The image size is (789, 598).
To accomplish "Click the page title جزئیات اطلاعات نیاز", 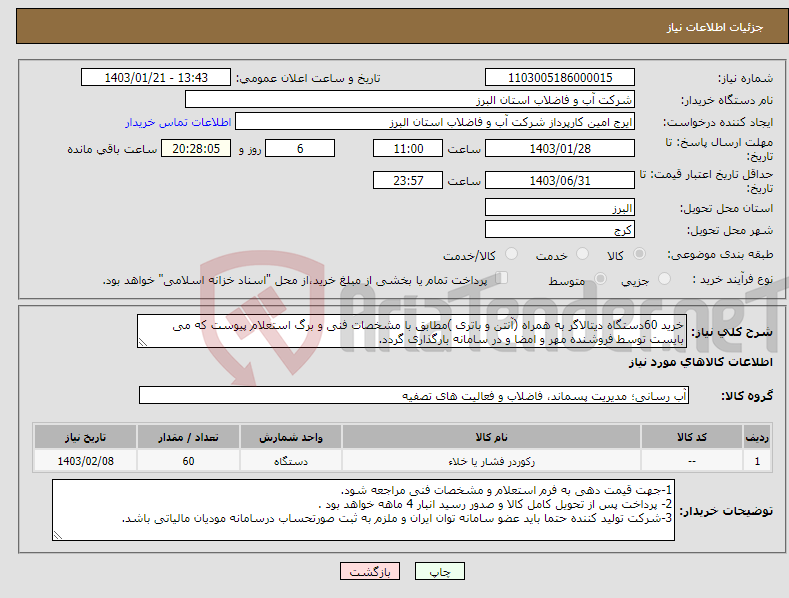I will 715,27.
